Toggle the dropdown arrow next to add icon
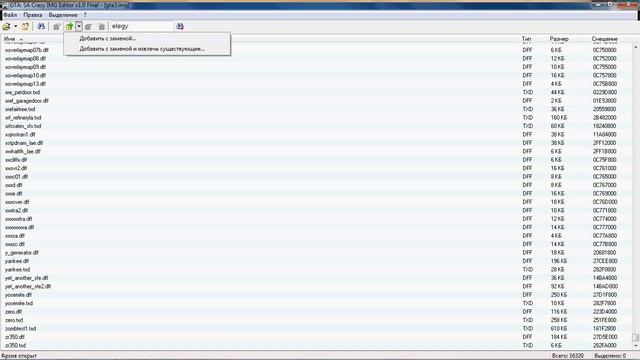 (79, 27)
